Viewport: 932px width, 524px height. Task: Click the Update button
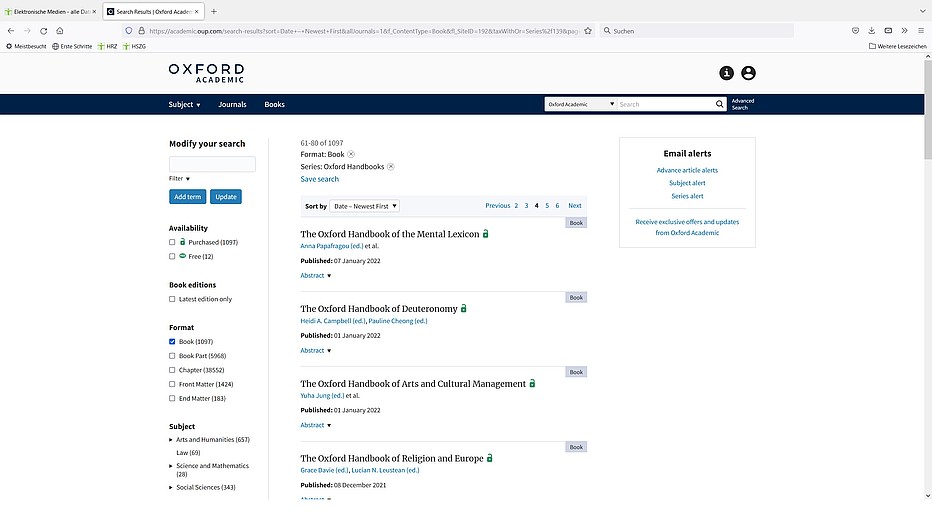coord(226,197)
